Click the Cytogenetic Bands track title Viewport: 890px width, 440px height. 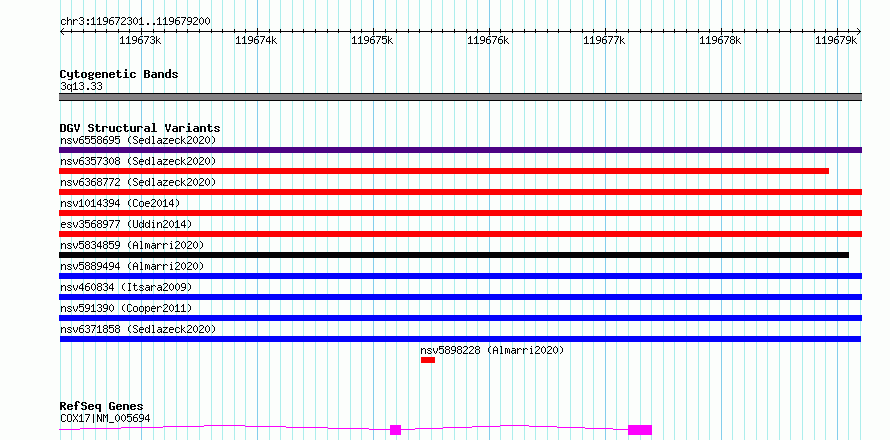coord(119,74)
